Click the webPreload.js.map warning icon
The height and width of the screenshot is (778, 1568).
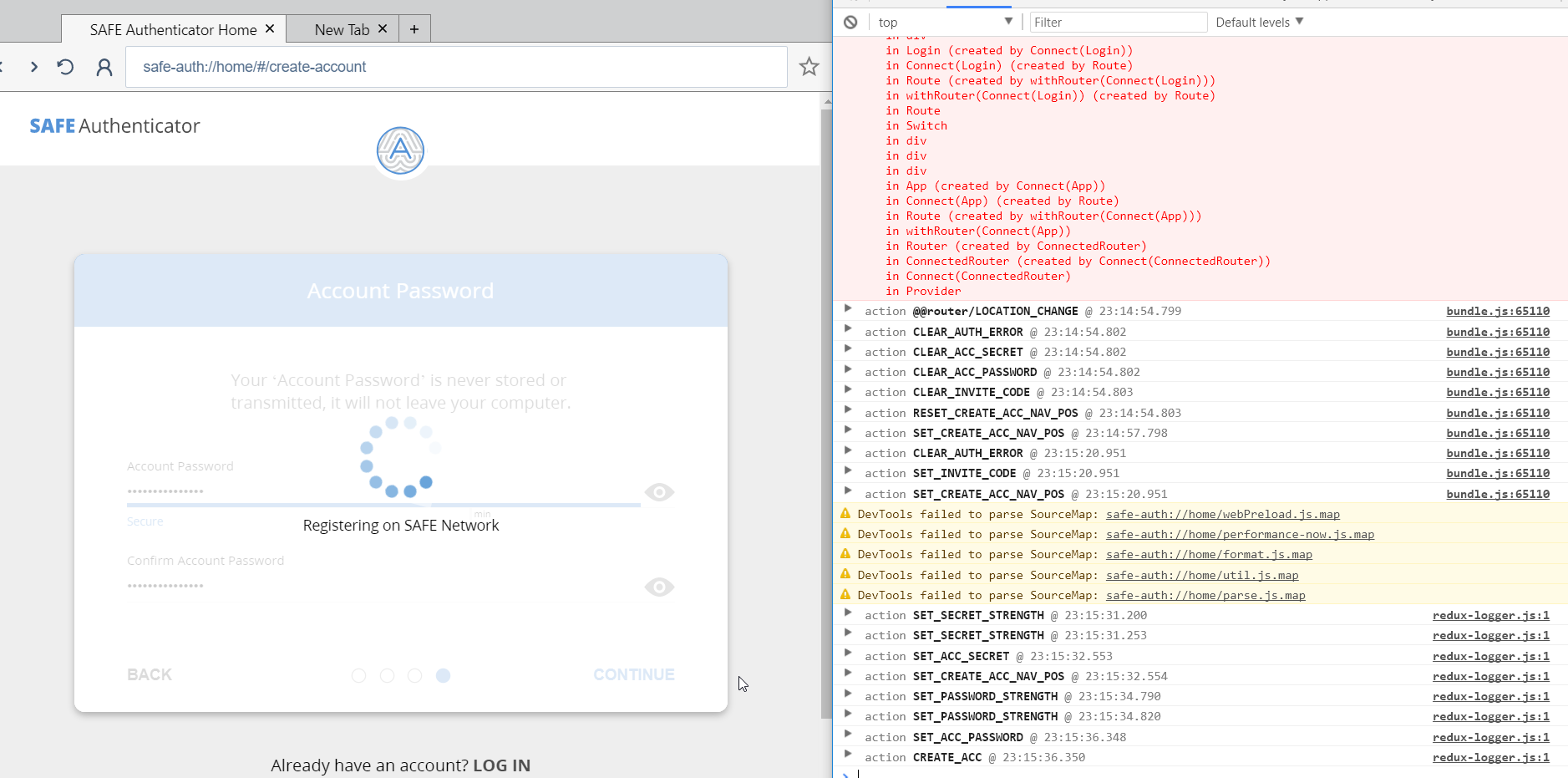coord(845,514)
